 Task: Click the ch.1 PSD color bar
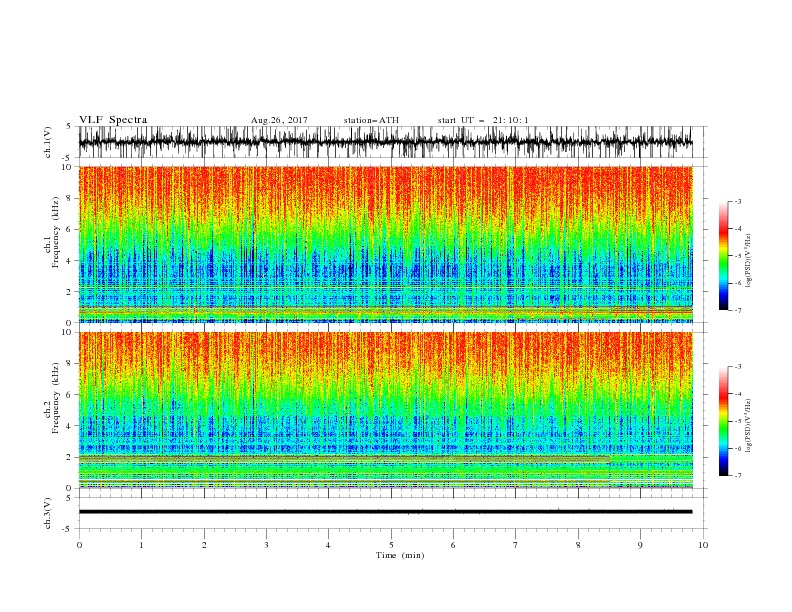coord(723,255)
